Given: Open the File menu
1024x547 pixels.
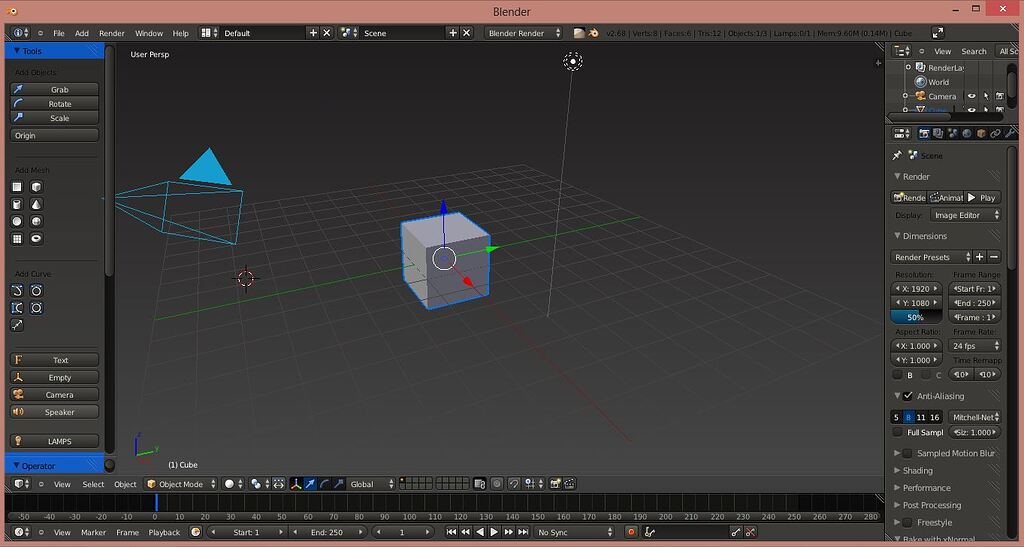Looking at the screenshot, I should tap(59, 33).
